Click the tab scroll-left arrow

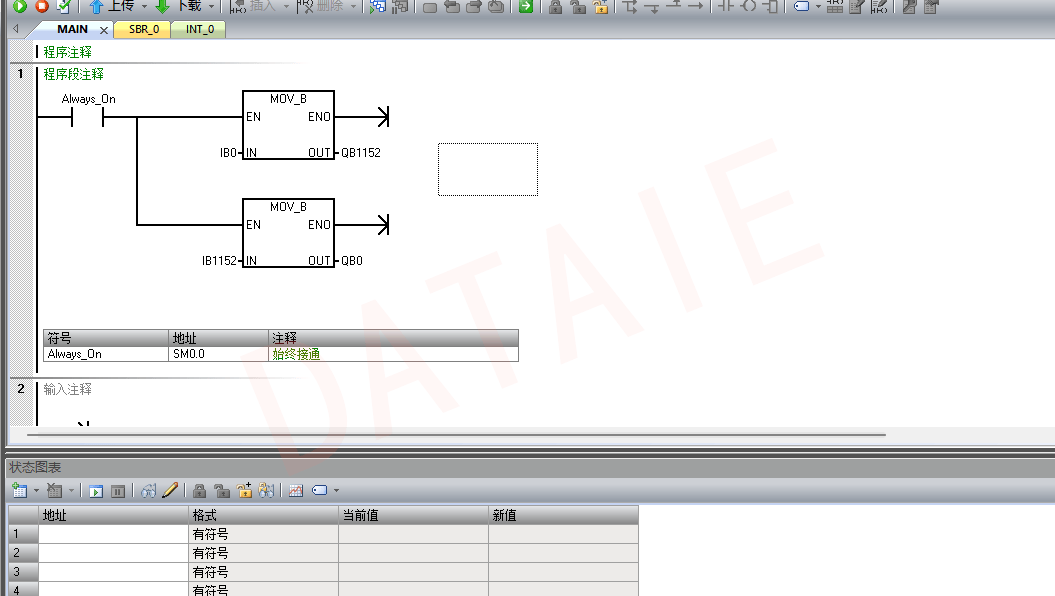[x=16, y=29]
